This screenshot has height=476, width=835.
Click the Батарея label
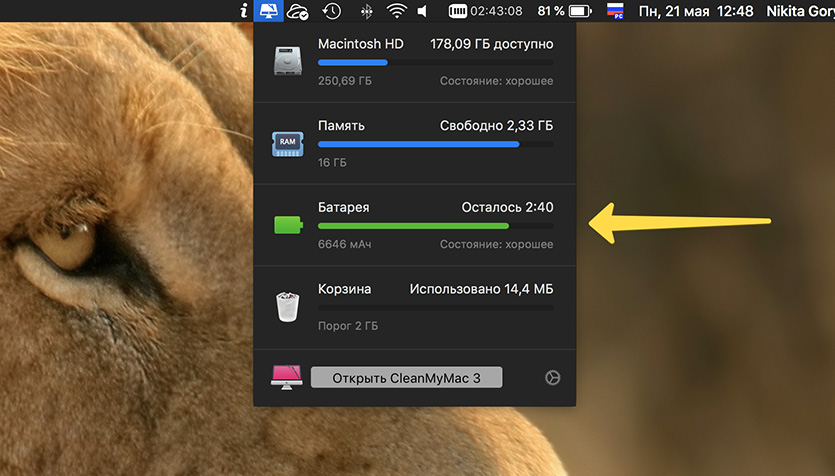click(343, 207)
